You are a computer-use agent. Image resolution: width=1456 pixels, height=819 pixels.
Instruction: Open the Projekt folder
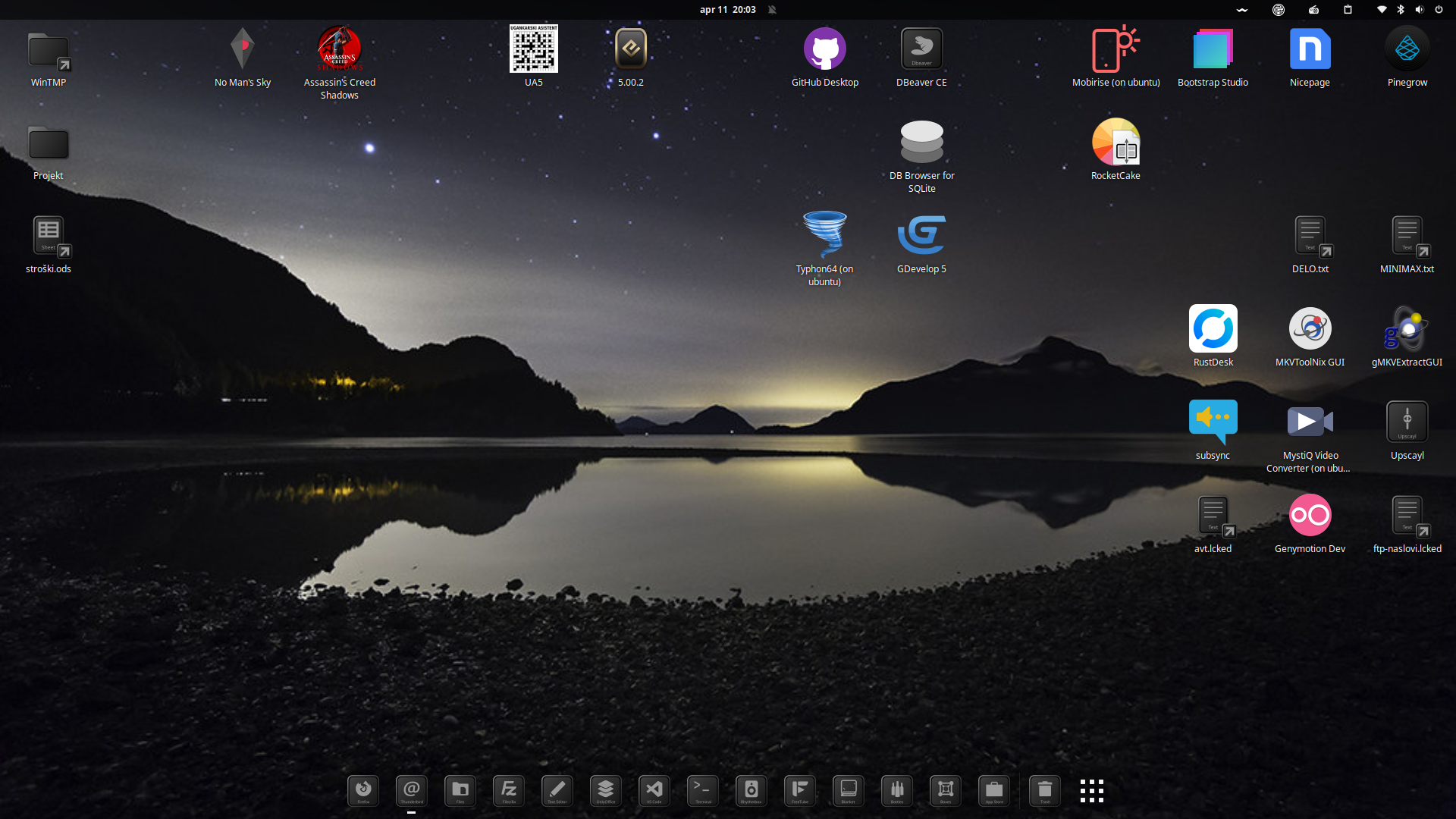tap(49, 144)
